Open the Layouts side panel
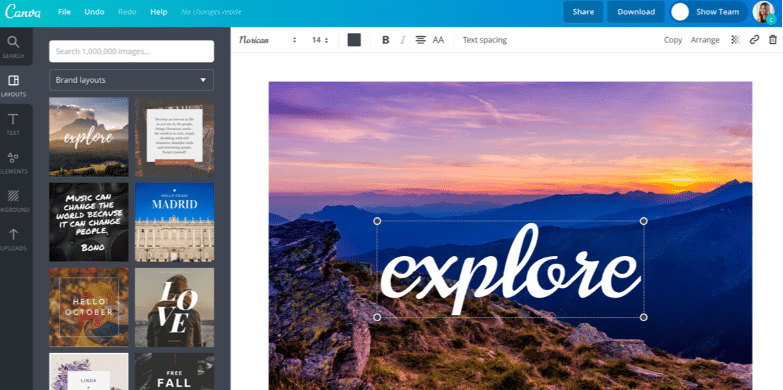The height and width of the screenshot is (390, 783). 13,85
